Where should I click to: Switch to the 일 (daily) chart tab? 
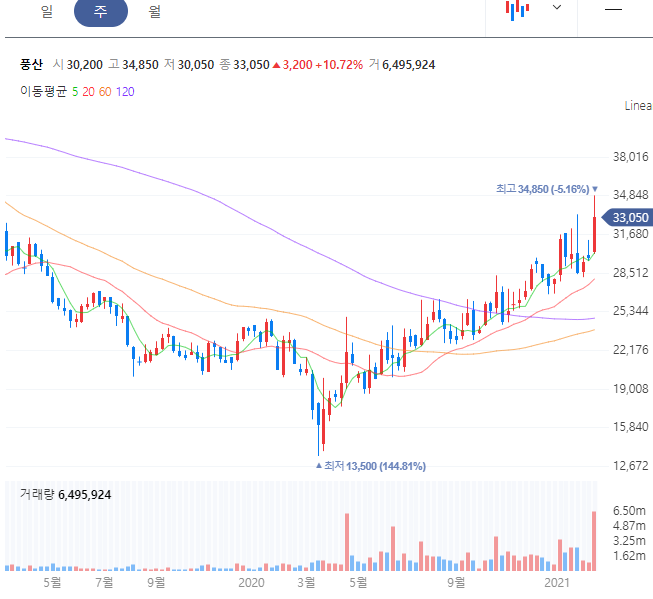click(47, 11)
